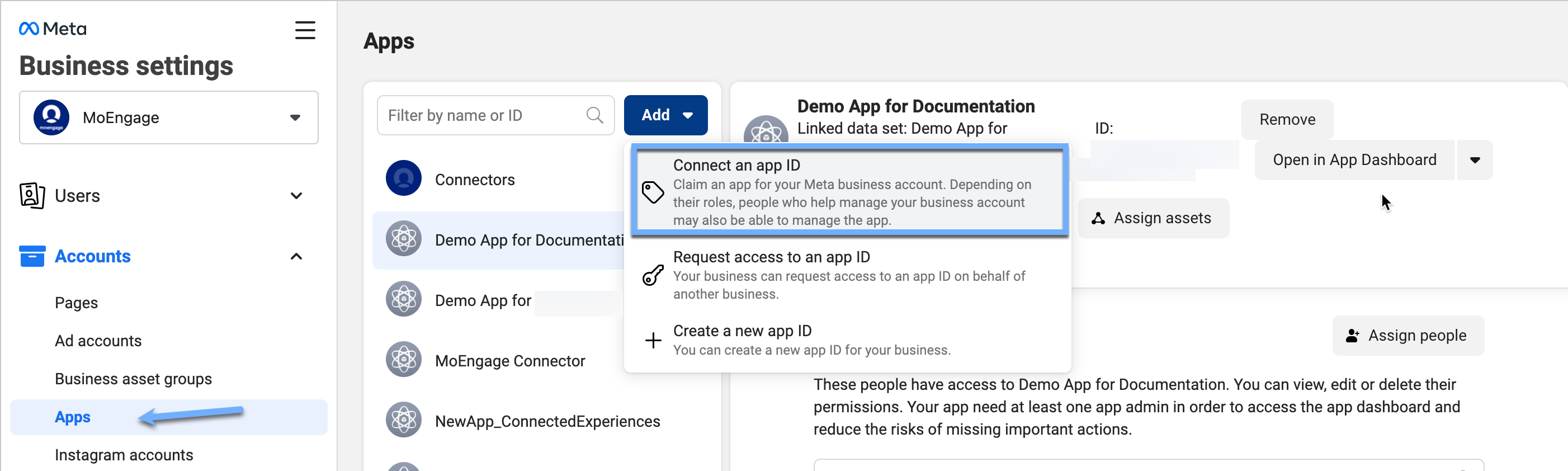Screen dimensions: 1568x471
Task: Click the Connectors app avatar icon
Action: [403, 178]
